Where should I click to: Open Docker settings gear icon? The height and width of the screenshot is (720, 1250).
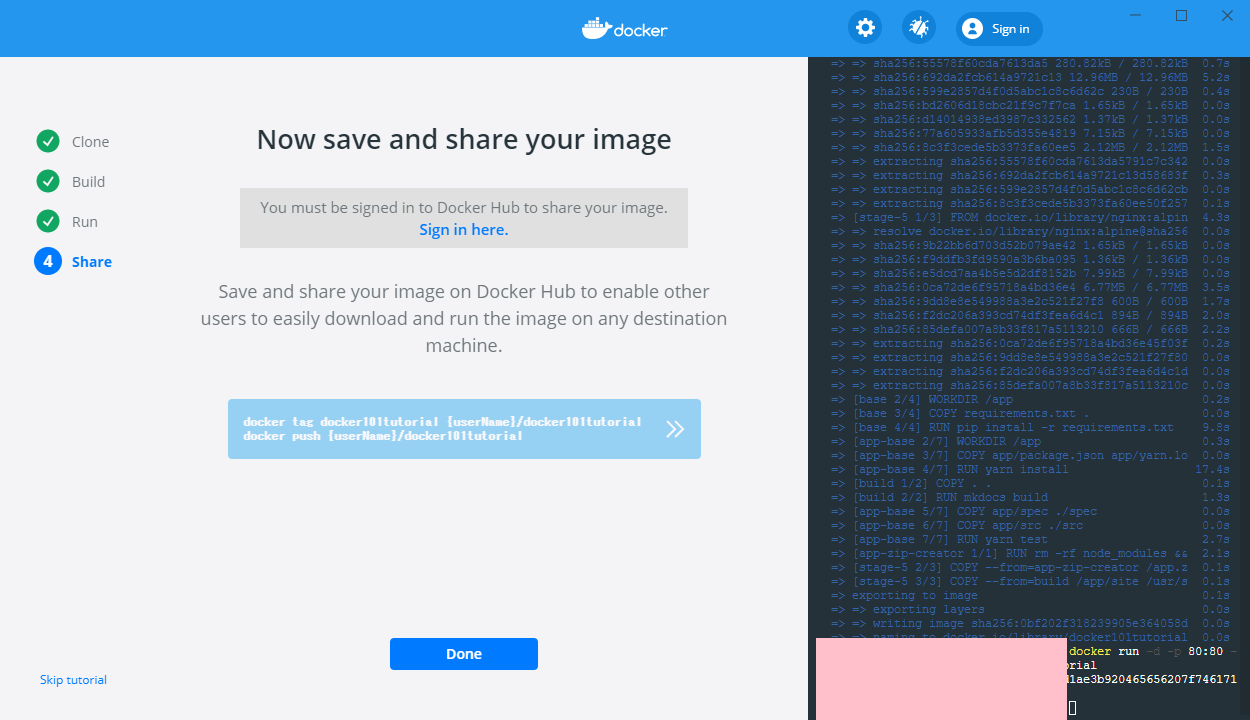point(865,28)
